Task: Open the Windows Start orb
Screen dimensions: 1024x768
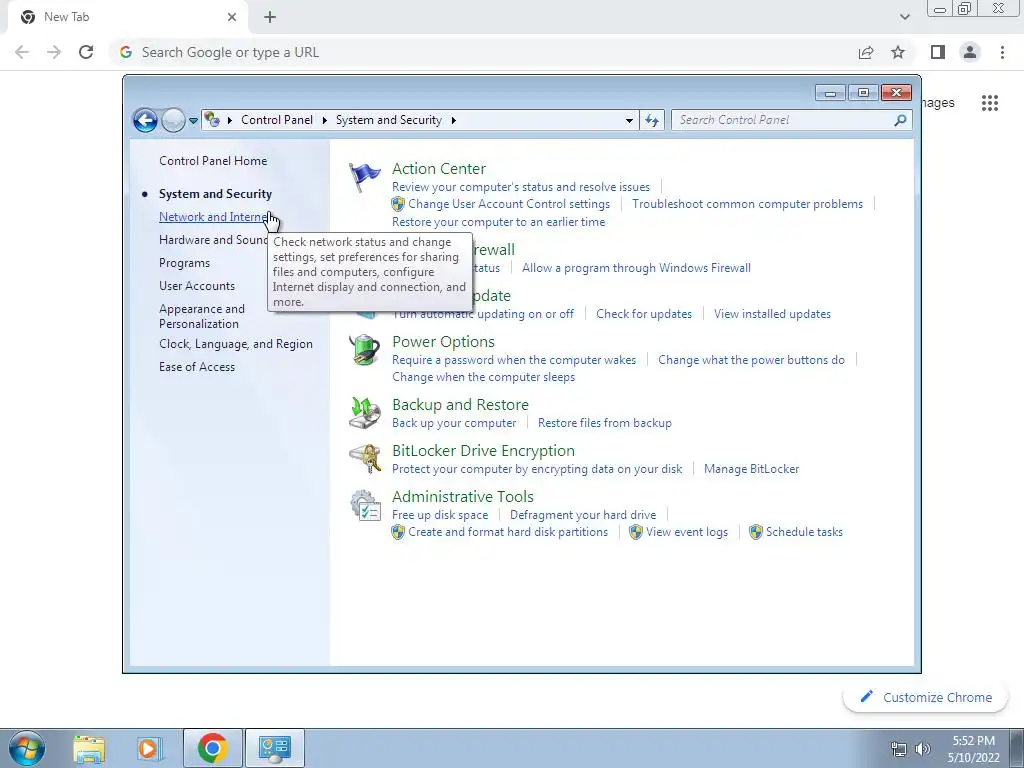Action: tap(26, 748)
